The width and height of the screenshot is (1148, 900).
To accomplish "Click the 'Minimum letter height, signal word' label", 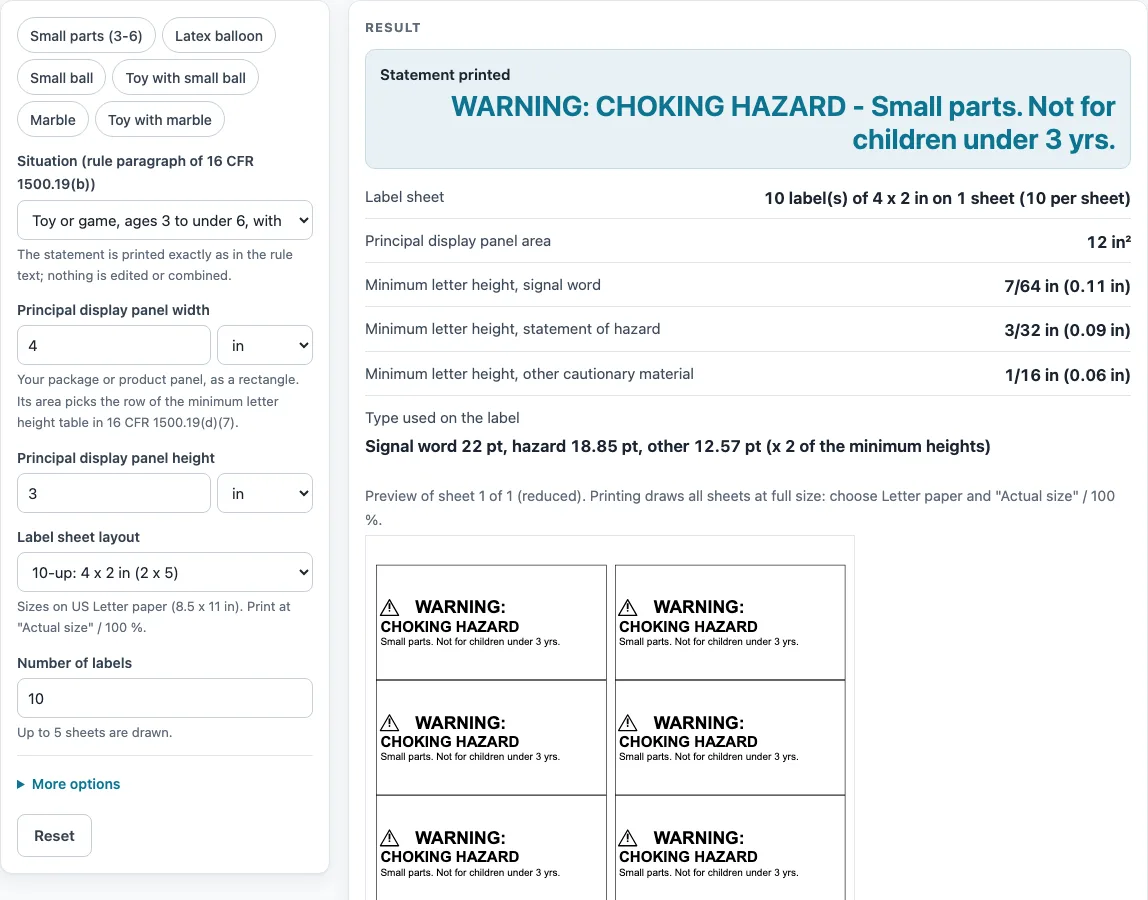I will [482, 285].
